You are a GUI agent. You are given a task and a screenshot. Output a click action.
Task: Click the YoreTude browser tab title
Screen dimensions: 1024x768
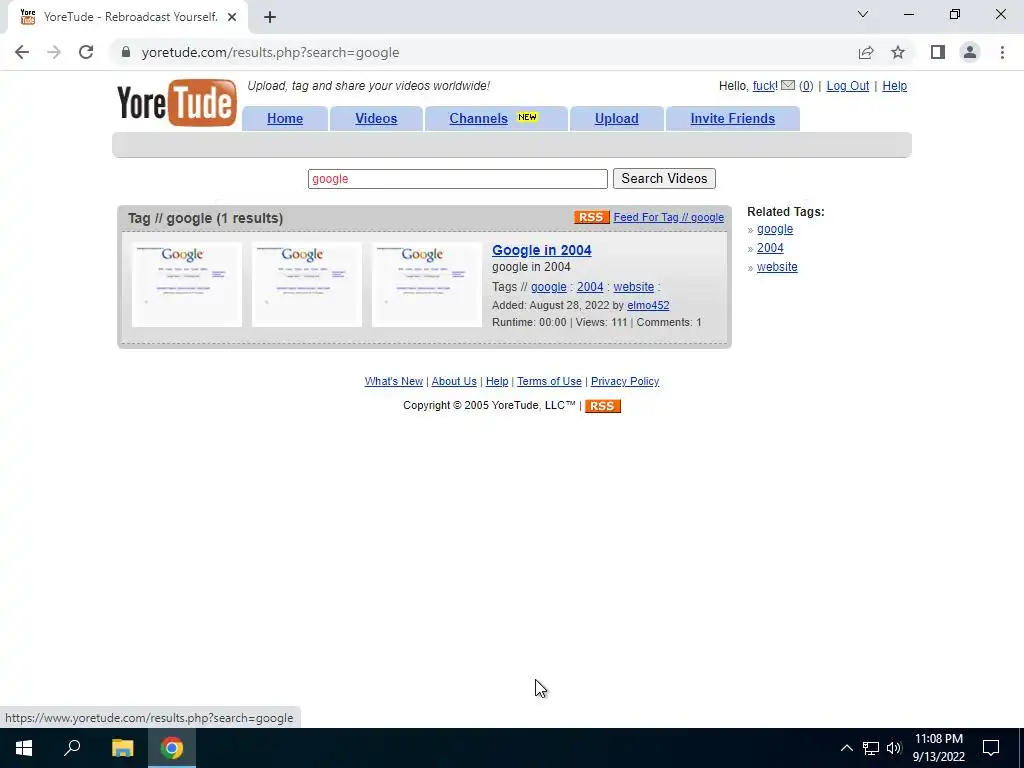131,17
